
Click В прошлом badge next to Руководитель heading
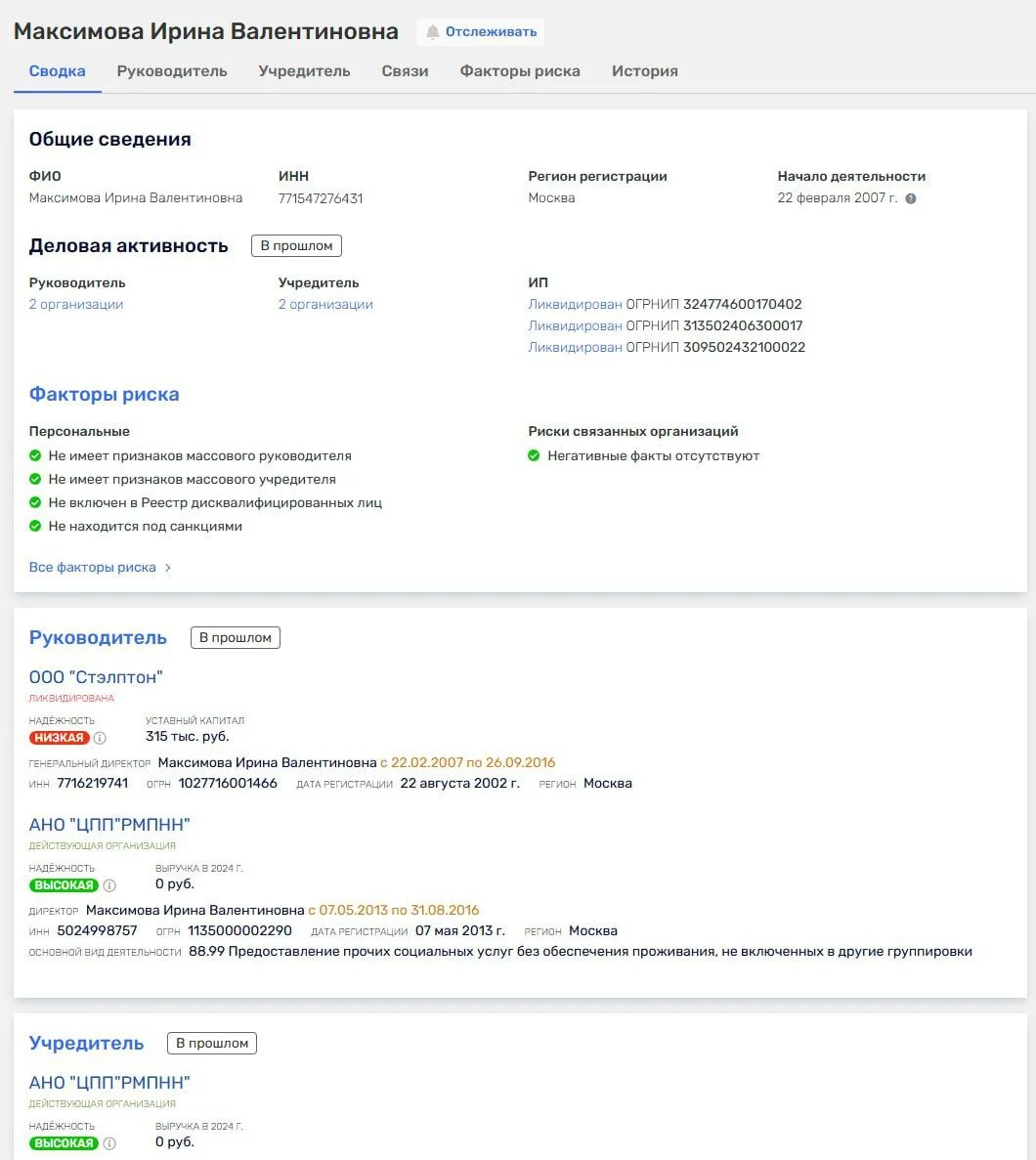pyautogui.click(x=236, y=638)
